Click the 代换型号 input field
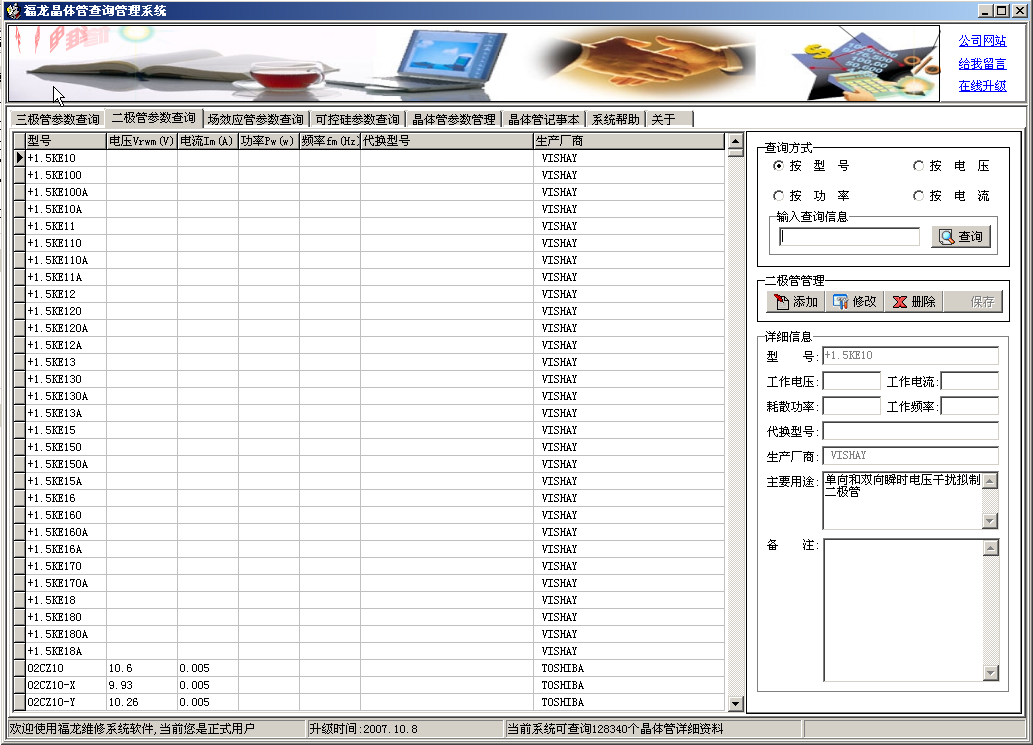The image size is (1033, 745). pos(910,431)
